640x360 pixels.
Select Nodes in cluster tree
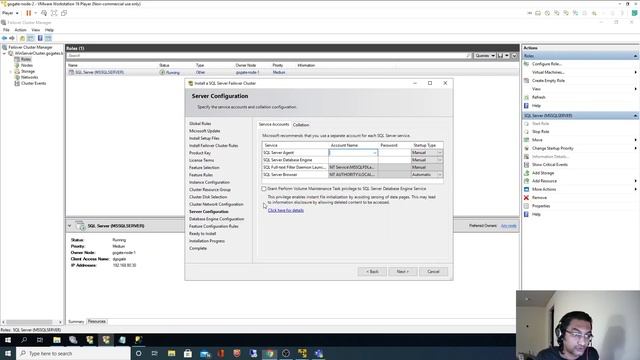(27, 65)
